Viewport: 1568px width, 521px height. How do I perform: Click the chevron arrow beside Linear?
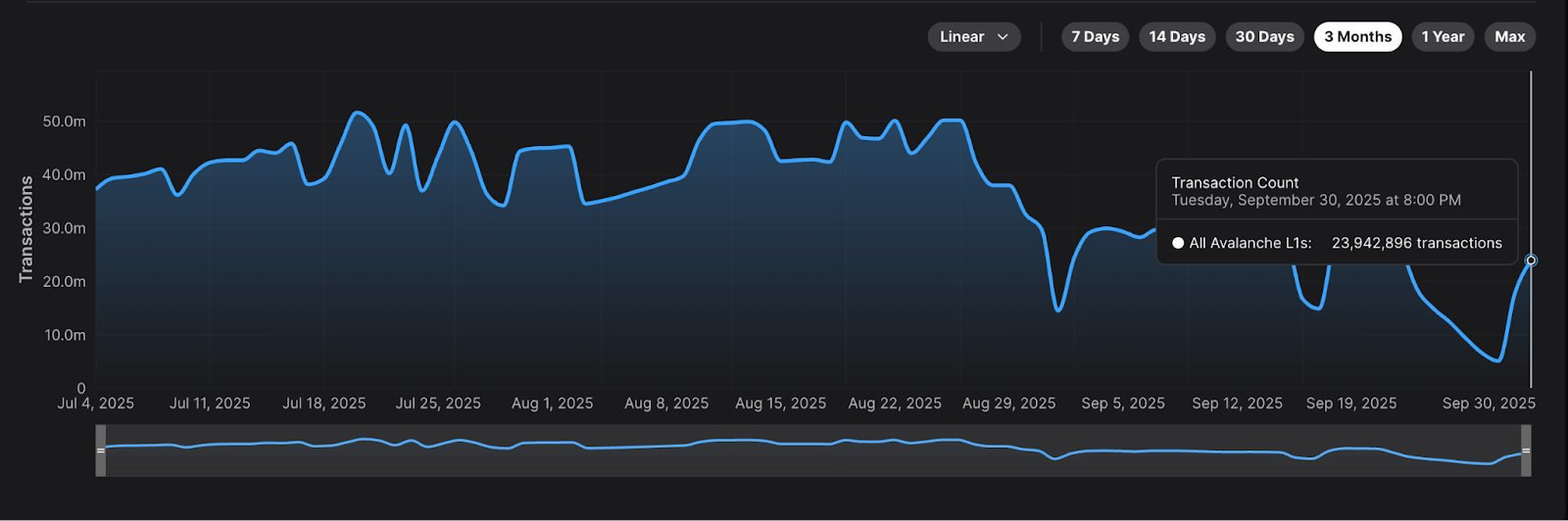tap(1003, 37)
